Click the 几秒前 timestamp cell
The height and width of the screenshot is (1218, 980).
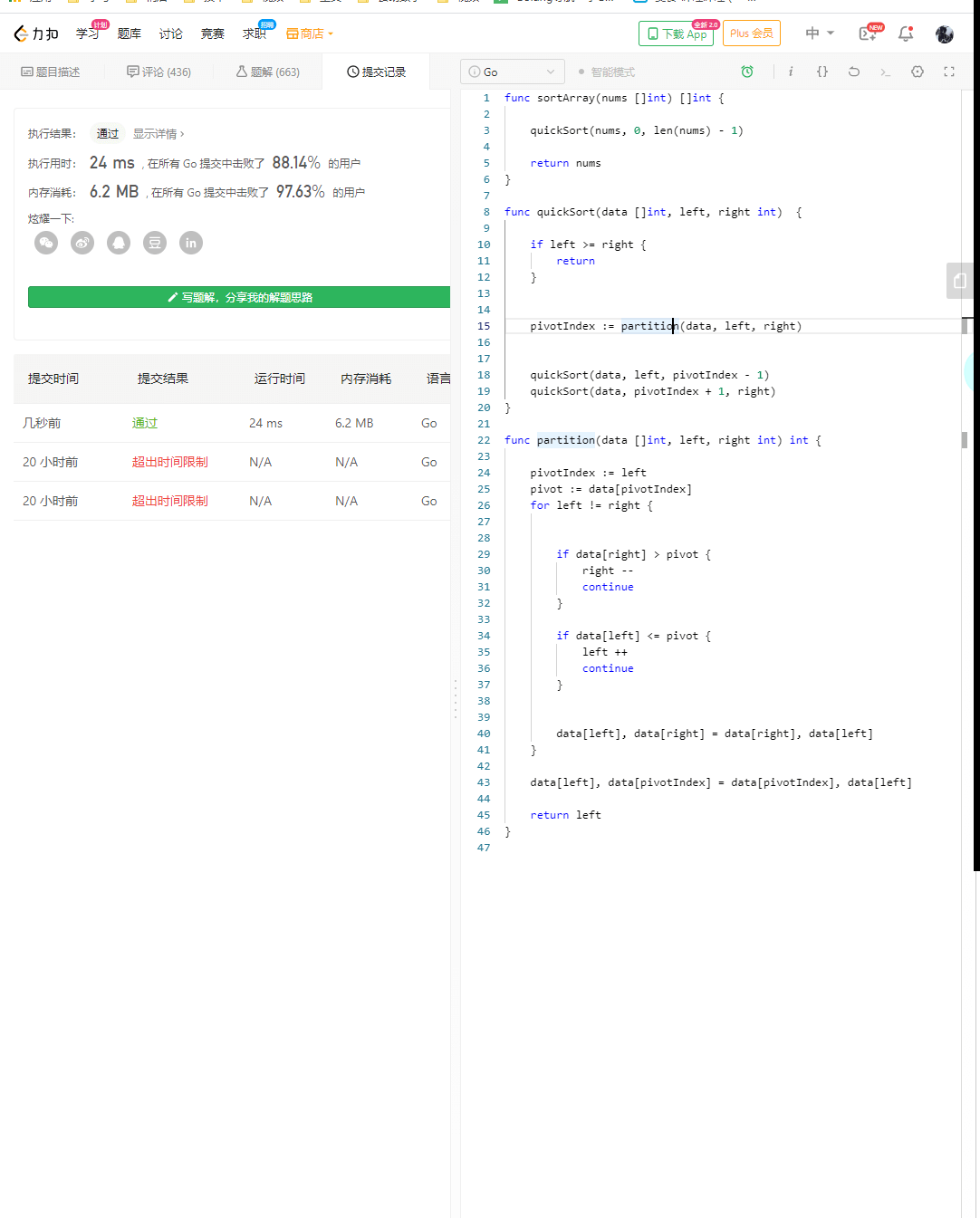click(x=42, y=423)
